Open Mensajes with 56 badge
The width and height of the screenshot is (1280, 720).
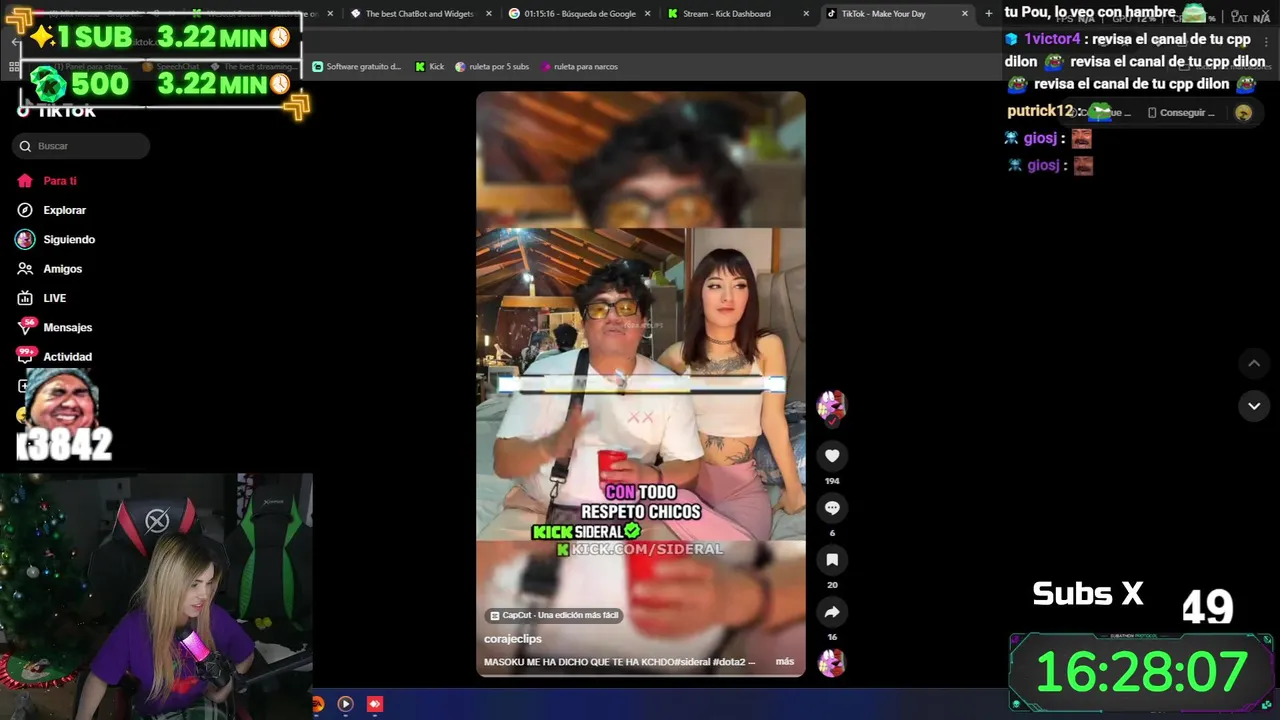tap(55, 327)
